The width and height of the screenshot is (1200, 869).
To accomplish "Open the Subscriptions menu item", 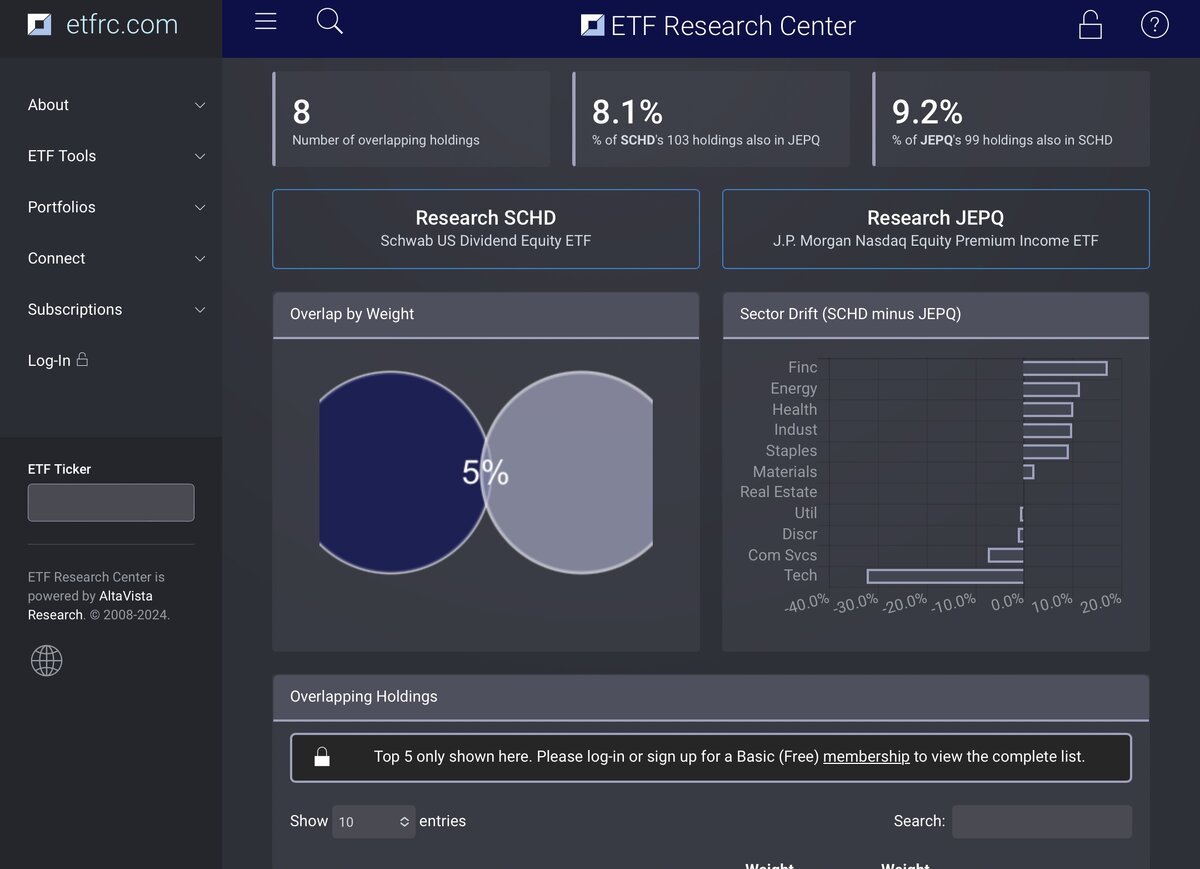I will [115, 310].
